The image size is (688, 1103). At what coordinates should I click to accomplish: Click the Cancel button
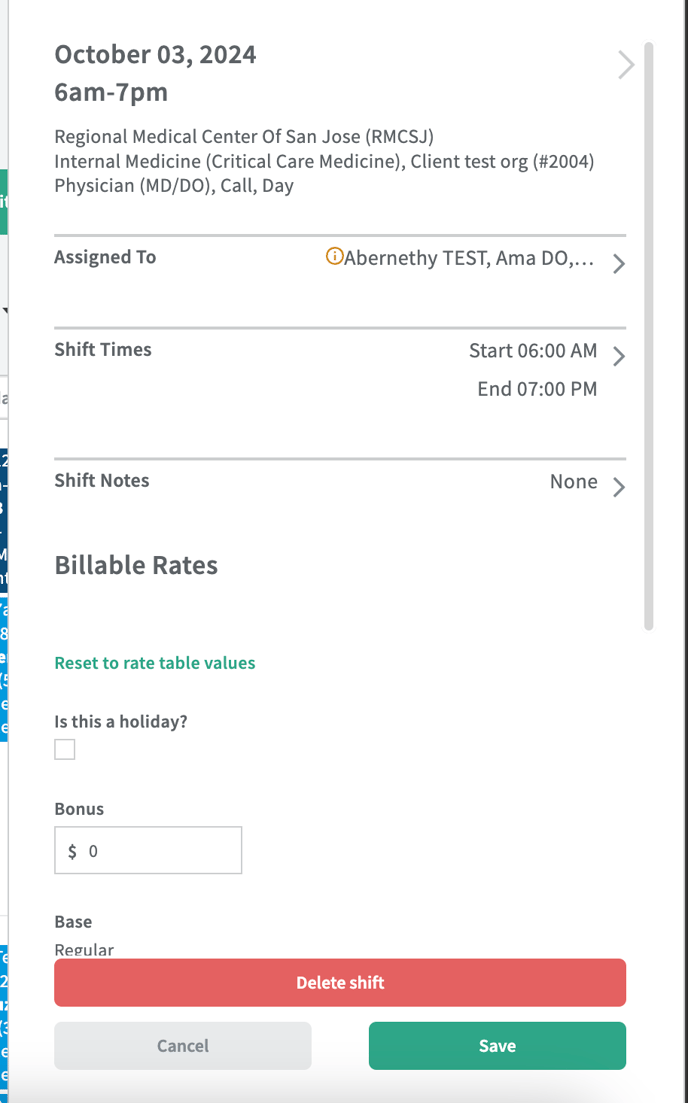(x=183, y=1046)
